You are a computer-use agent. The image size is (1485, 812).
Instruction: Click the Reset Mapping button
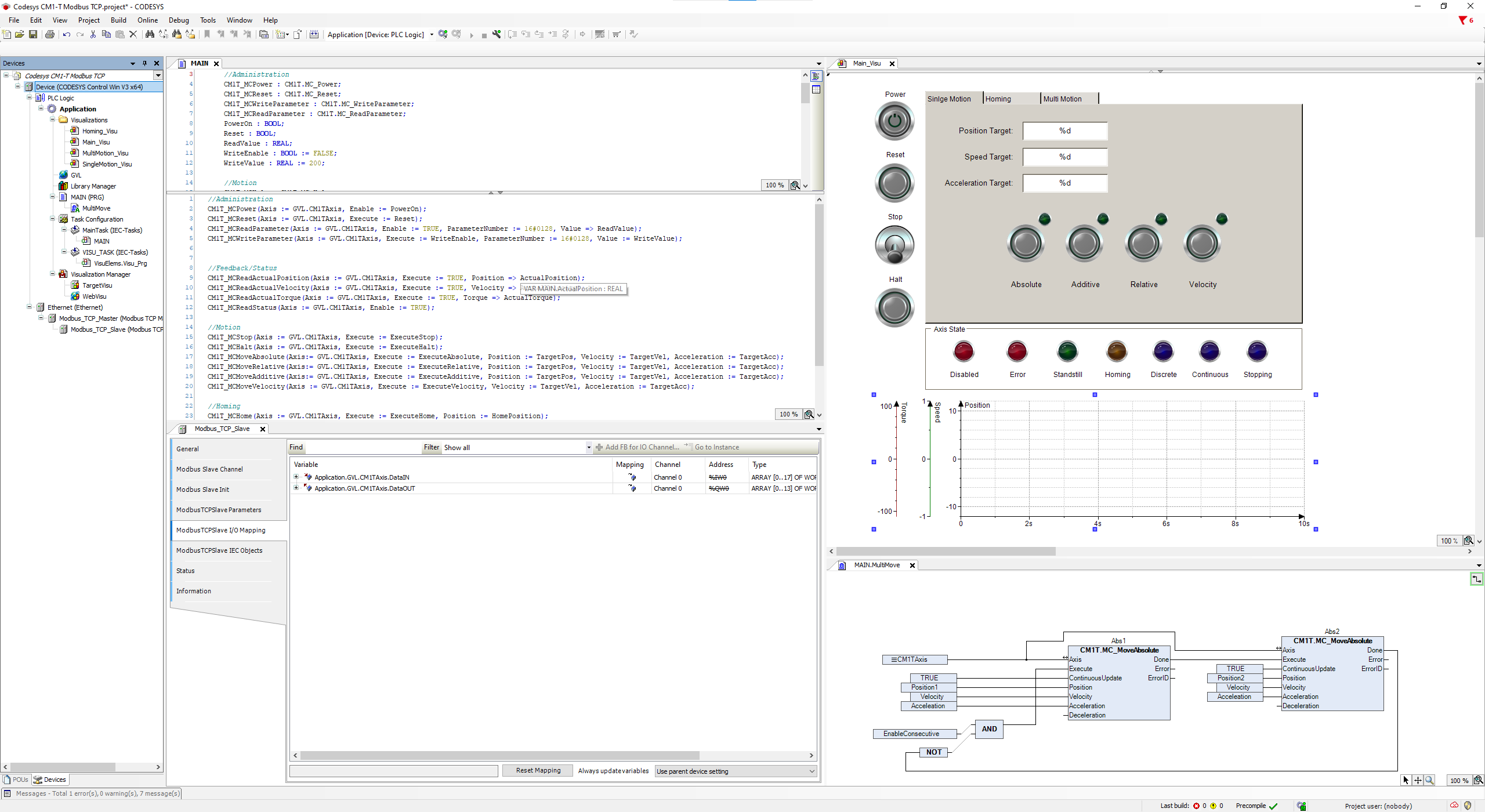(x=538, y=770)
